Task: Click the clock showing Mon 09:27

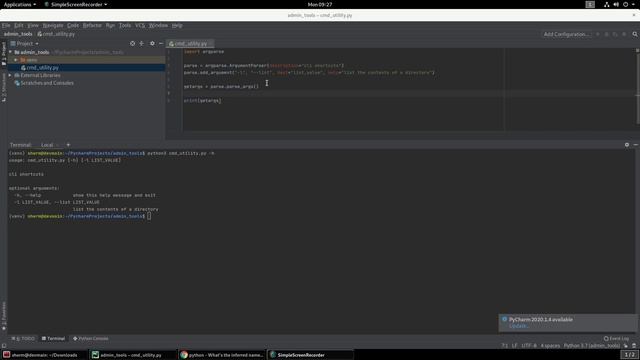Action: pyautogui.click(x=320, y=4)
